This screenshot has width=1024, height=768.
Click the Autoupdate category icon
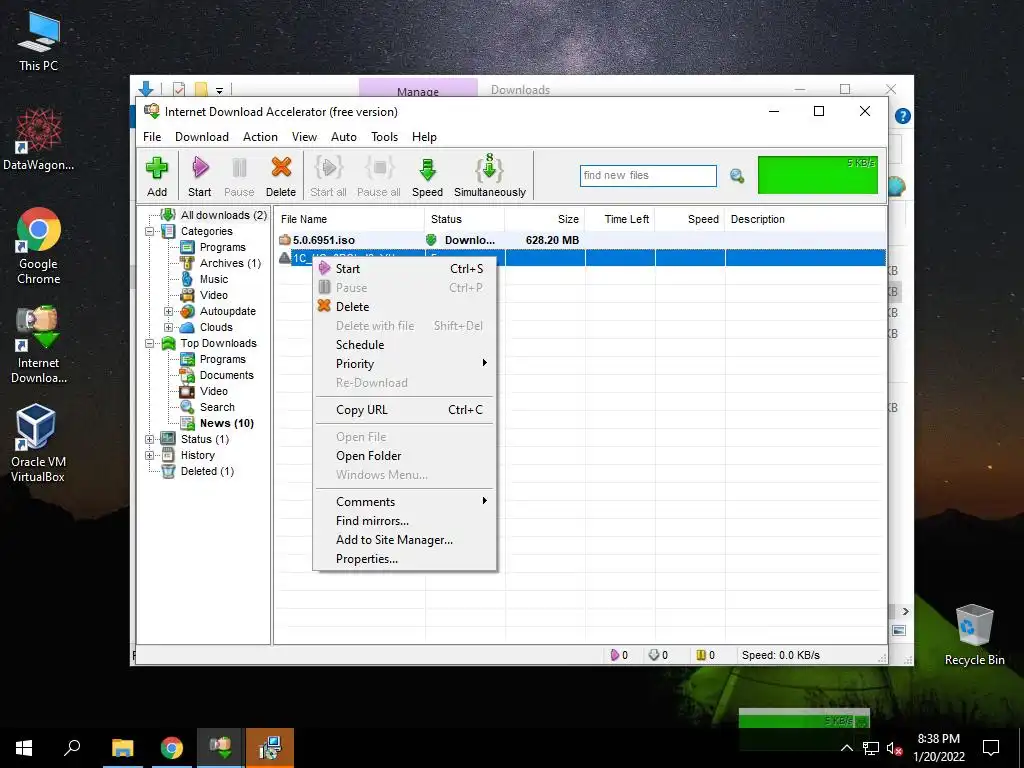click(x=187, y=312)
